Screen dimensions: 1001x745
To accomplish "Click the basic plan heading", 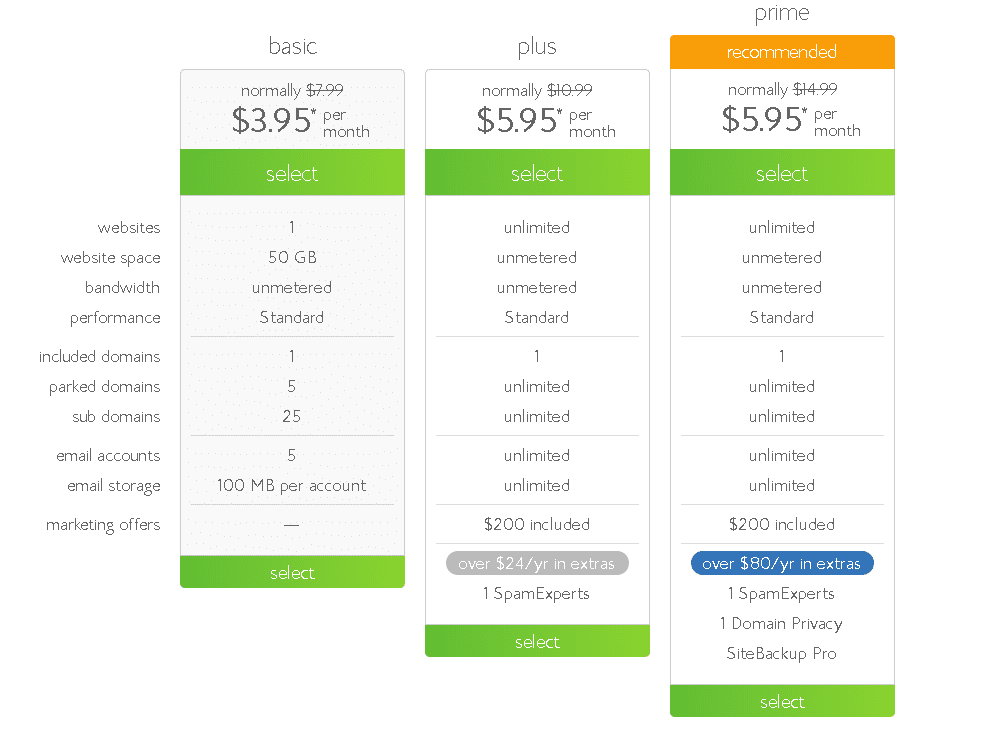I will (292, 46).
